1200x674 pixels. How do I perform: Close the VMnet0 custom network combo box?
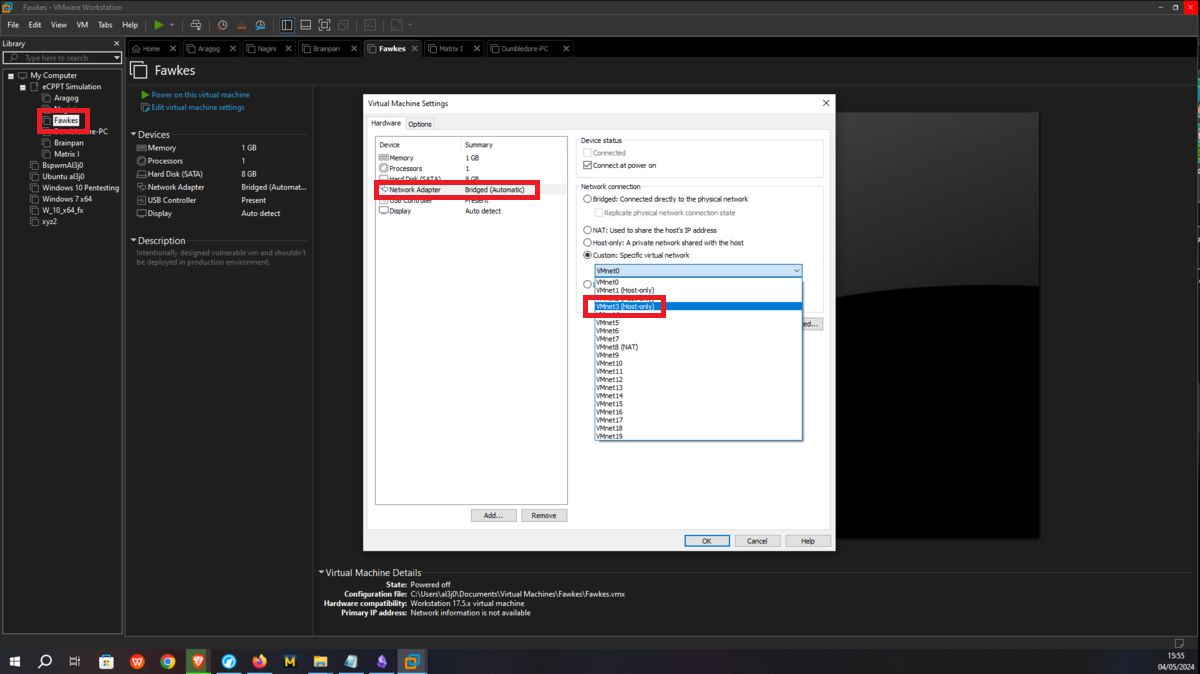698,270
